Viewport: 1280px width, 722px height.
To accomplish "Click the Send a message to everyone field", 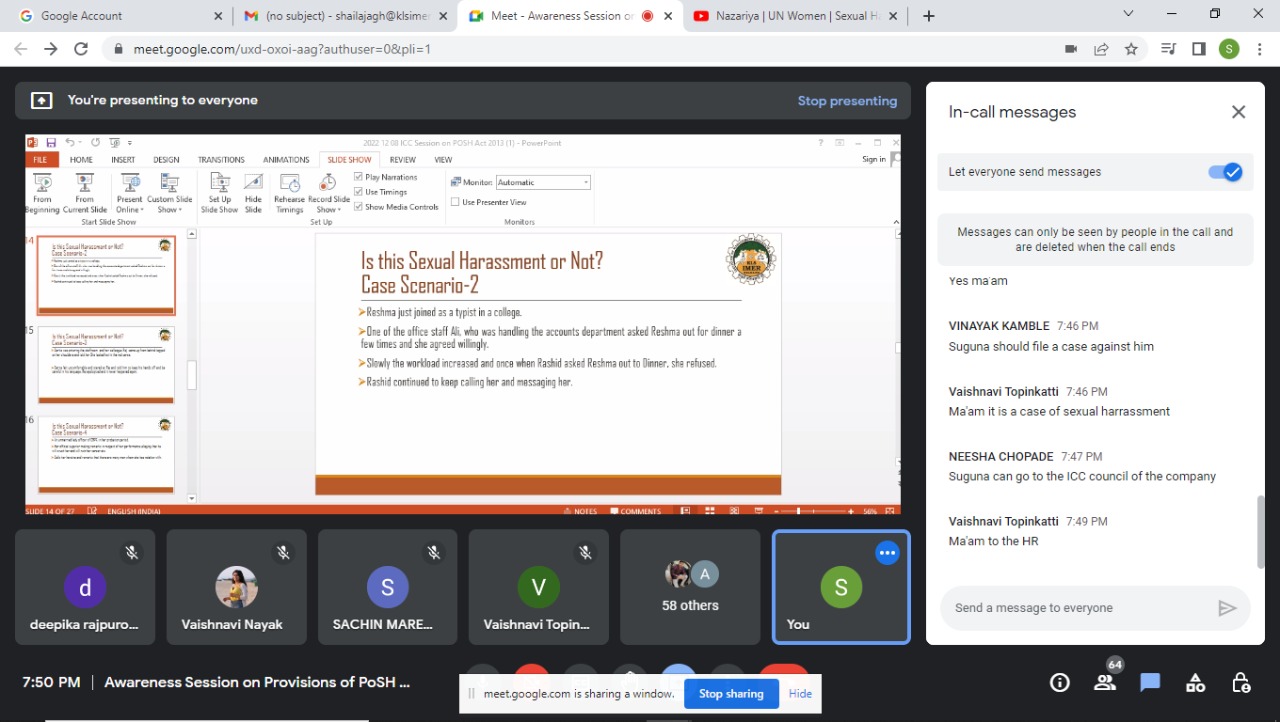I will tap(1075, 608).
